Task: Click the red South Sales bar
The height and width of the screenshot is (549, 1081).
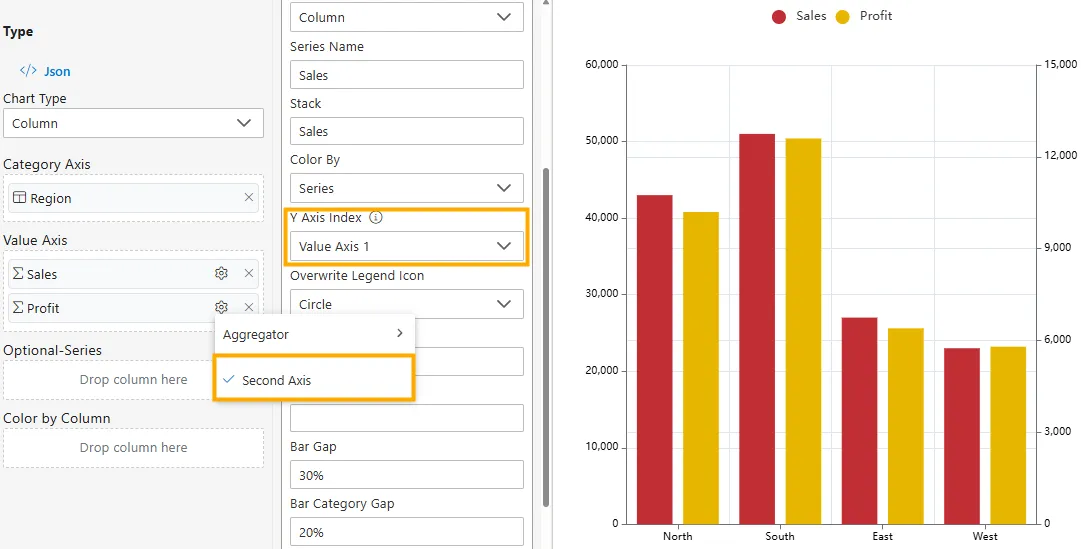Action: pos(757,328)
